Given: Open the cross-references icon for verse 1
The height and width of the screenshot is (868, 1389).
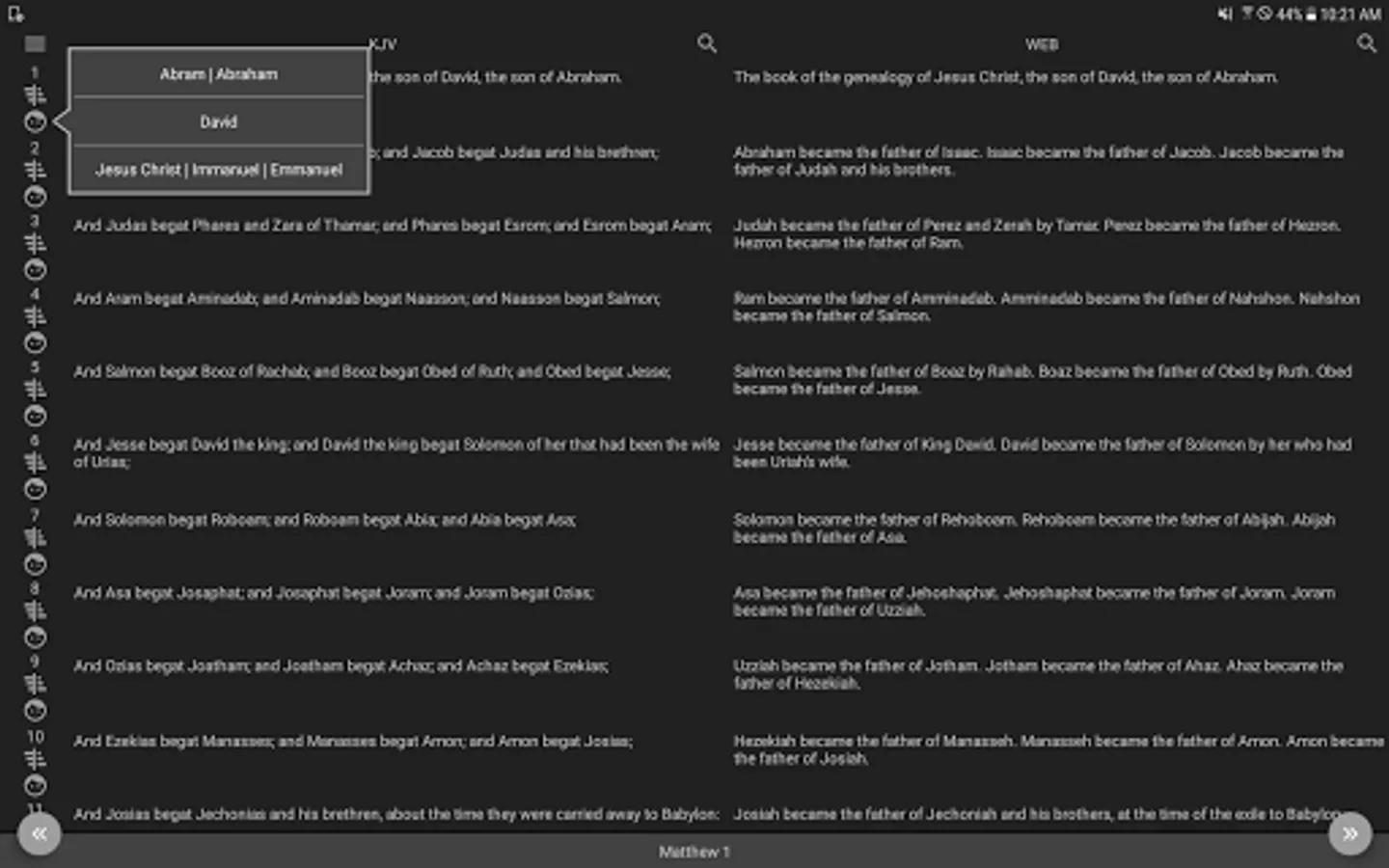Looking at the screenshot, I should (35, 95).
